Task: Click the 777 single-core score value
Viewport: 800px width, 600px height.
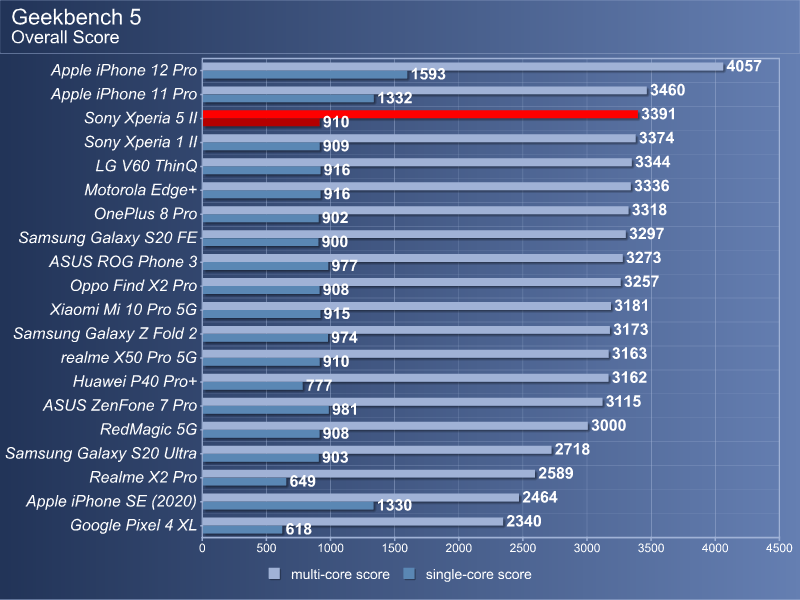Action: point(319,386)
